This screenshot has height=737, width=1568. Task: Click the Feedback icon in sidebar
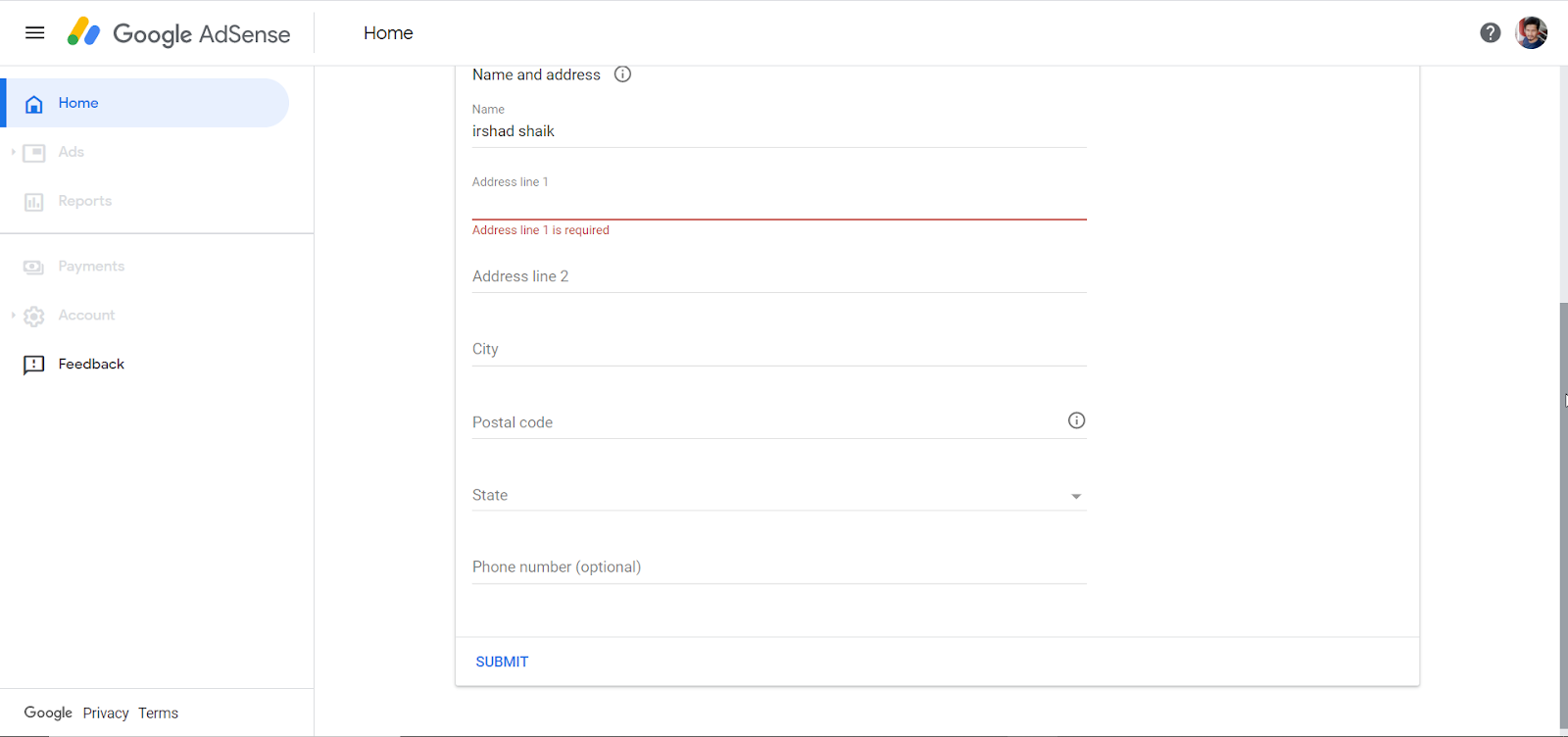(34, 365)
